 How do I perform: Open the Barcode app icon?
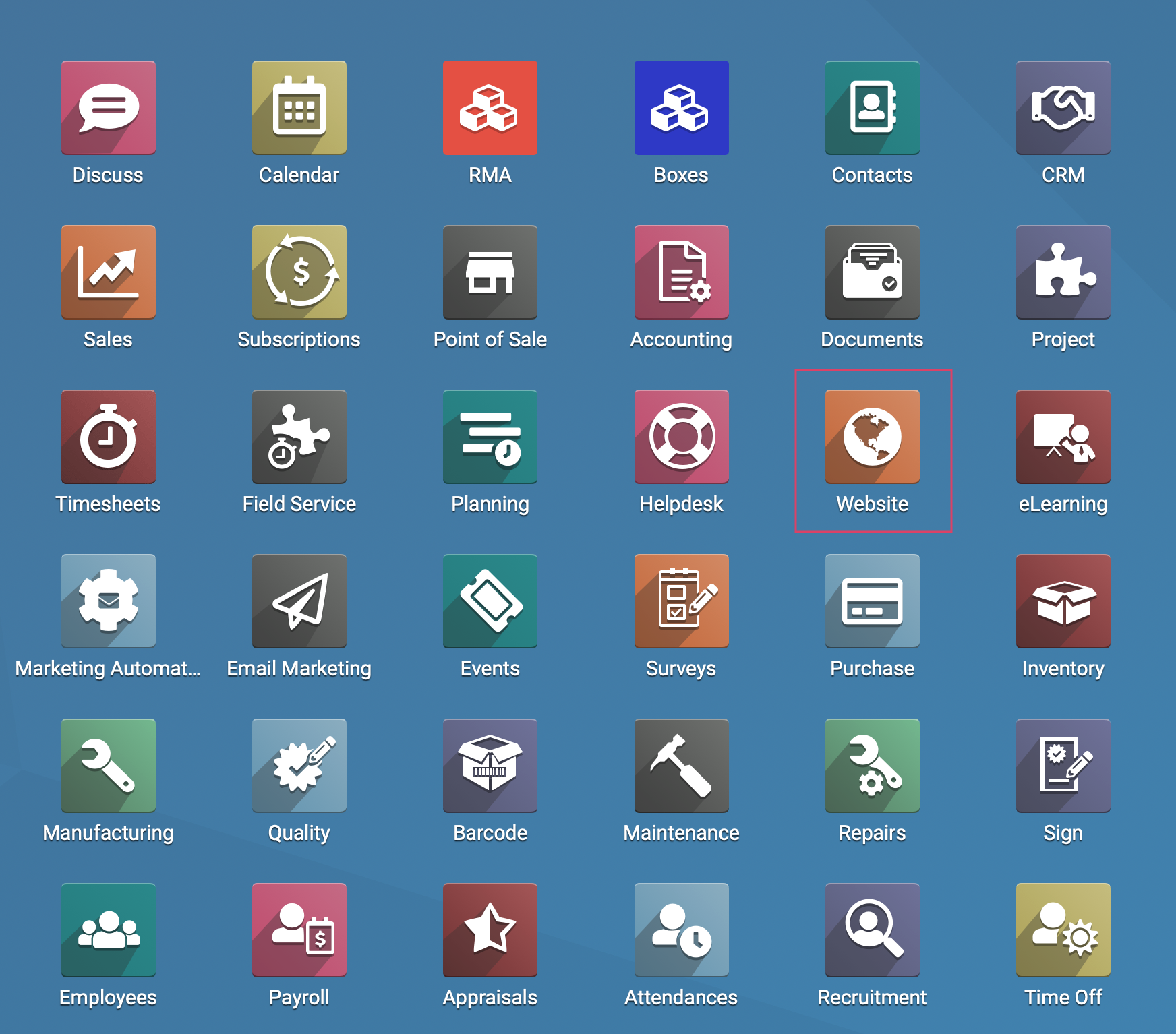coord(490,766)
